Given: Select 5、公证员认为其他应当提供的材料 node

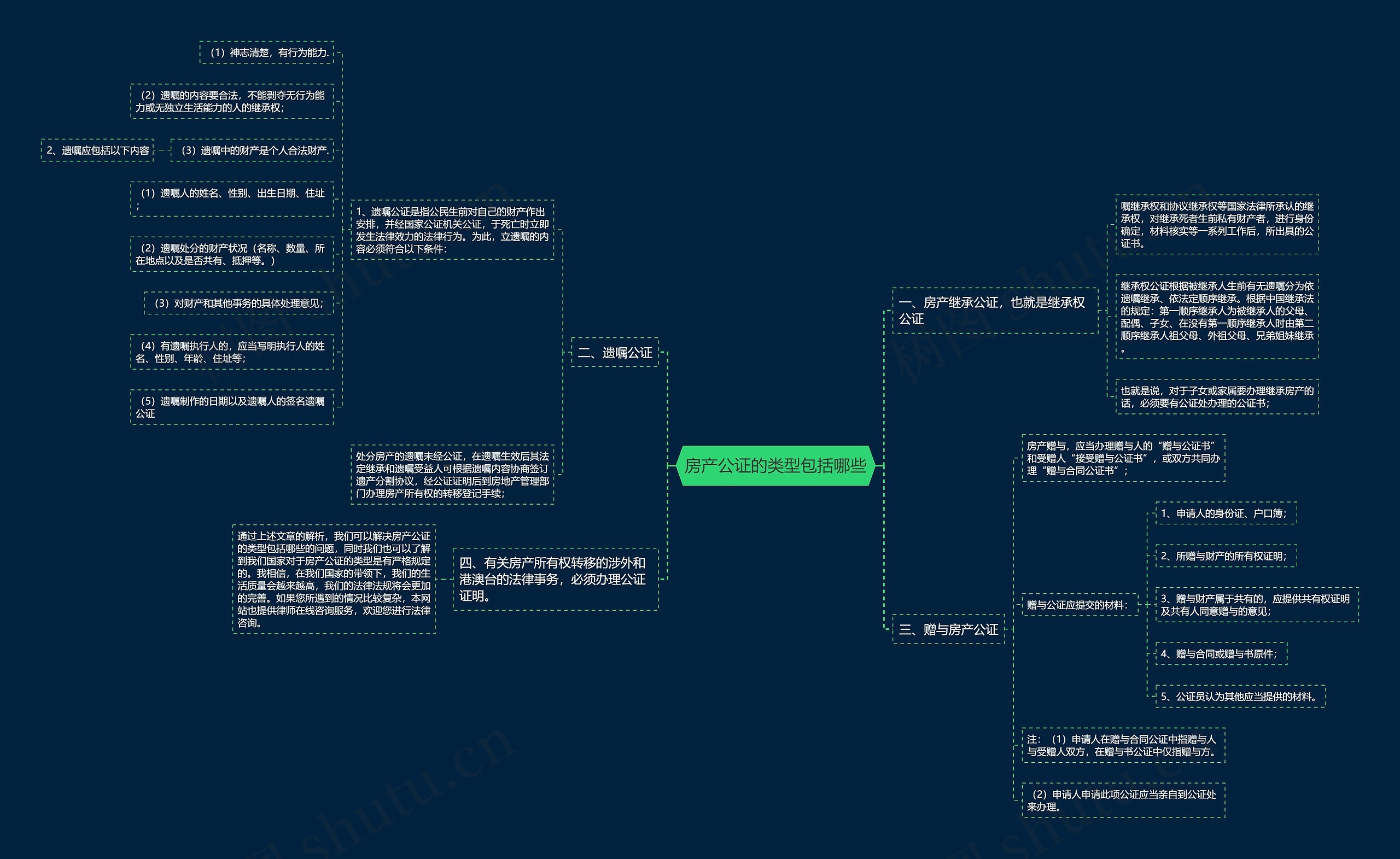Looking at the screenshot, I should pyautogui.click(x=1240, y=697).
